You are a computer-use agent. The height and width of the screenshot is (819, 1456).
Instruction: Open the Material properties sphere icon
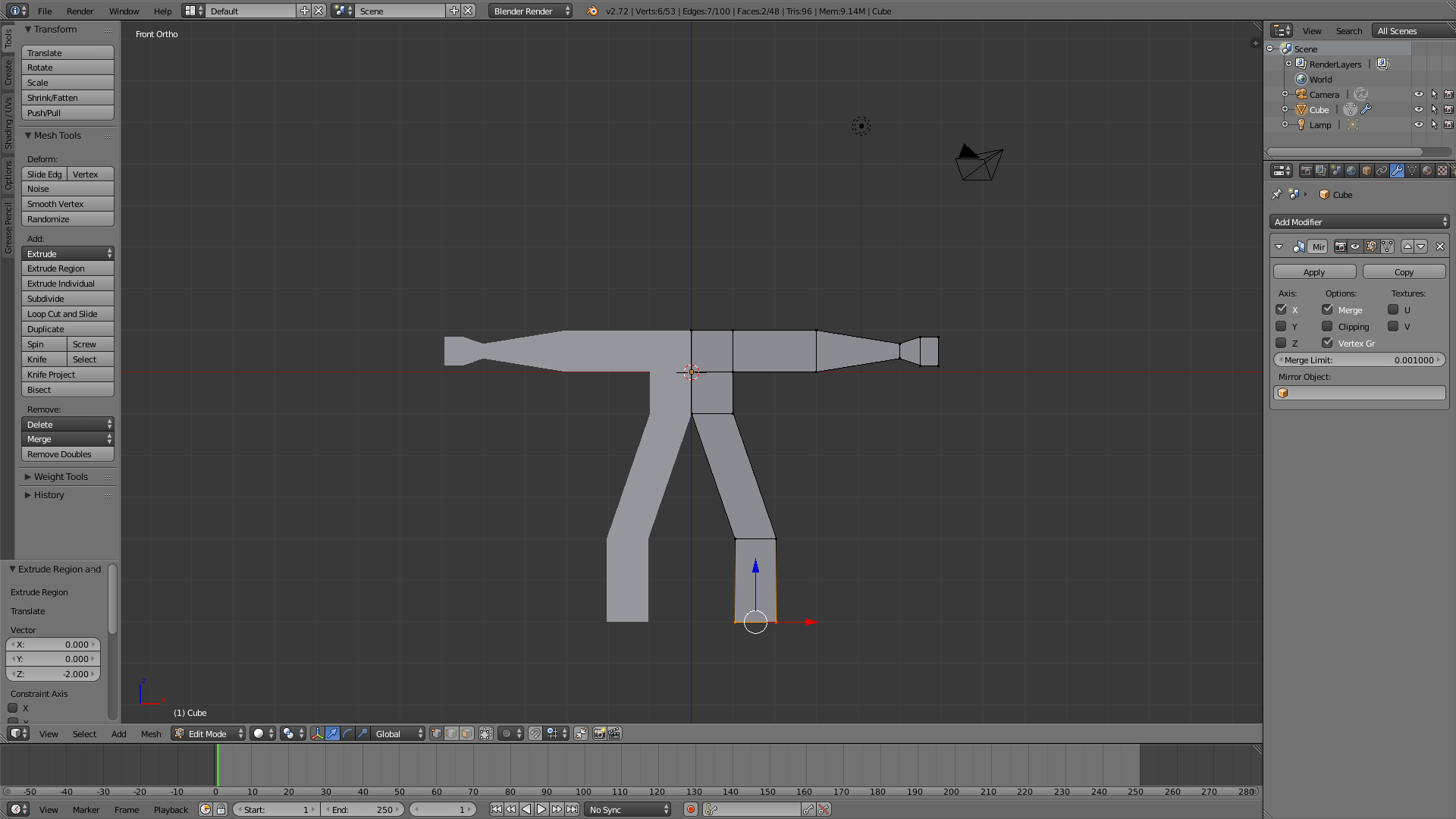[1427, 171]
